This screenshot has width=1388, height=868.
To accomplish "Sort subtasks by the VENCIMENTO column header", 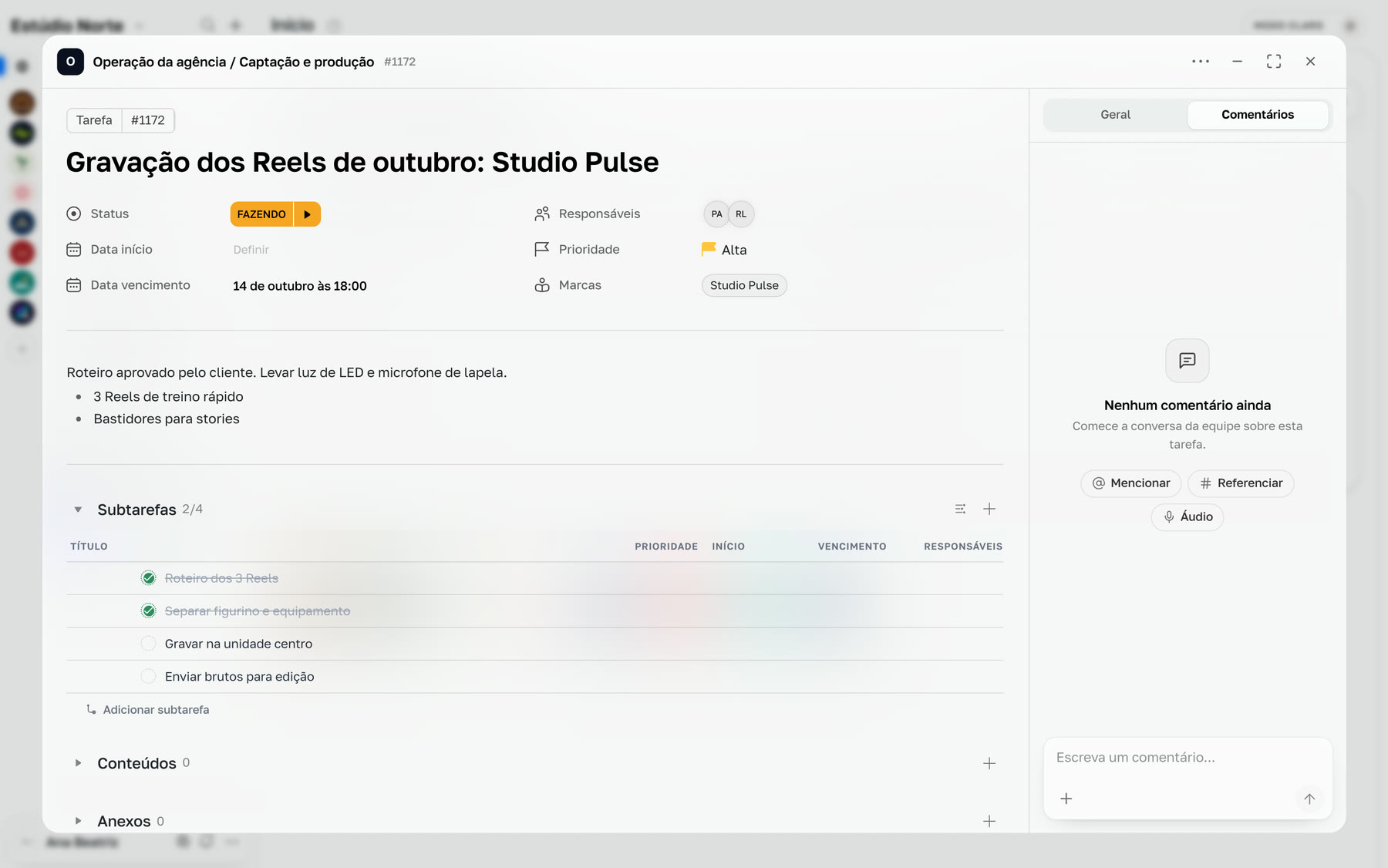I will tap(852, 547).
